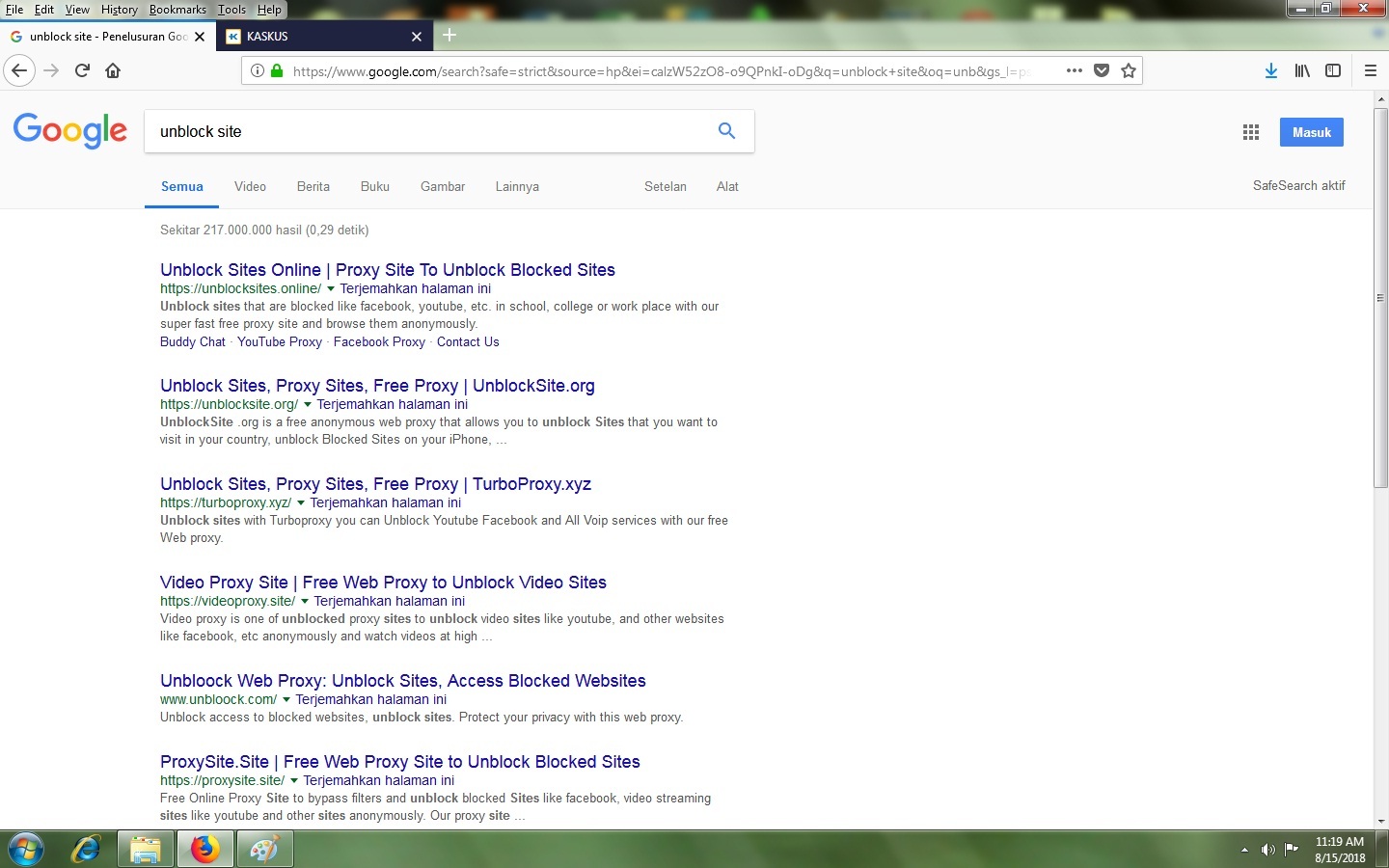Open the History menu
This screenshot has width=1389, height=868.
tap(120, 10)
